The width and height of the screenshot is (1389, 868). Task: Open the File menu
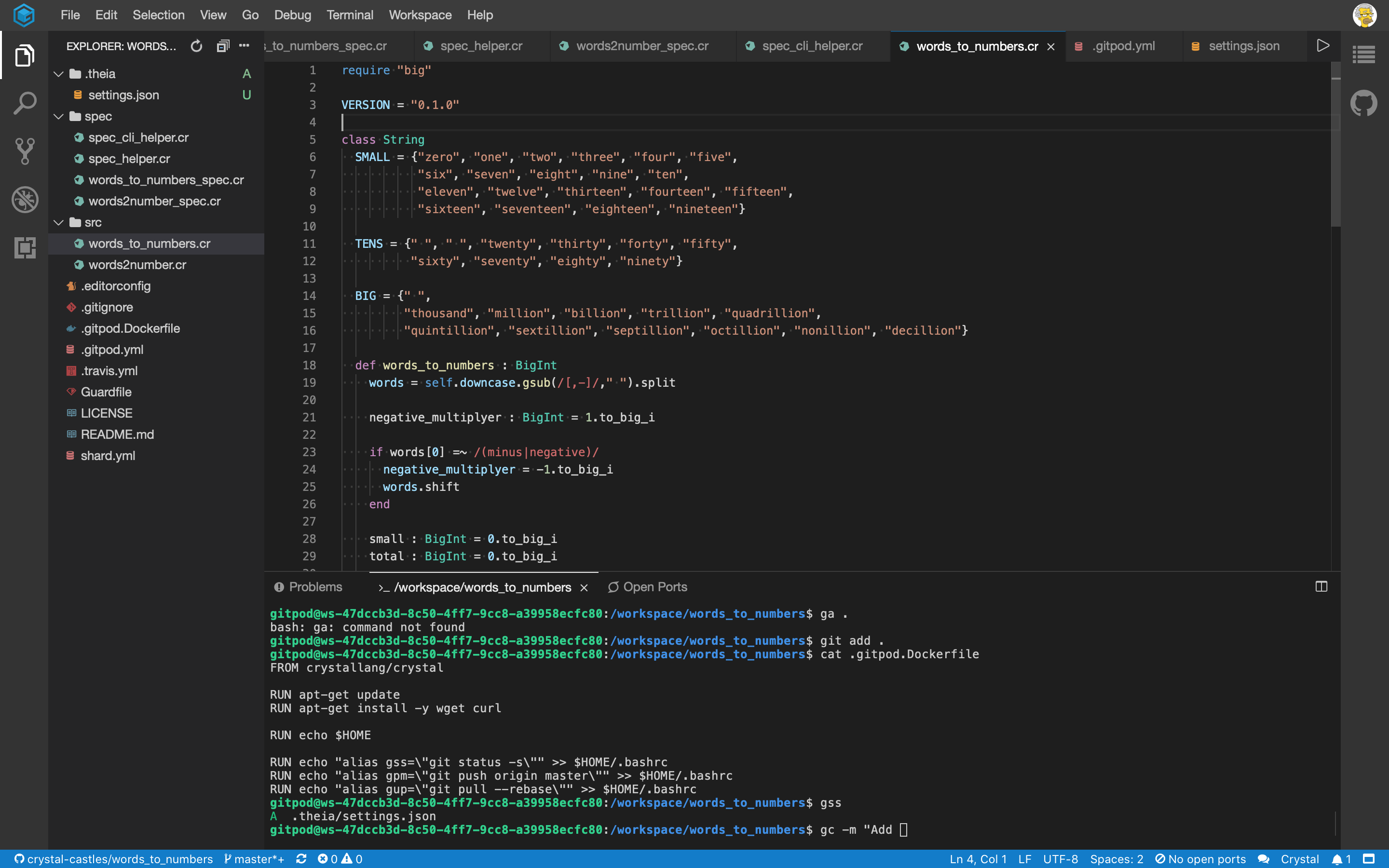click(x=70, y=15)
